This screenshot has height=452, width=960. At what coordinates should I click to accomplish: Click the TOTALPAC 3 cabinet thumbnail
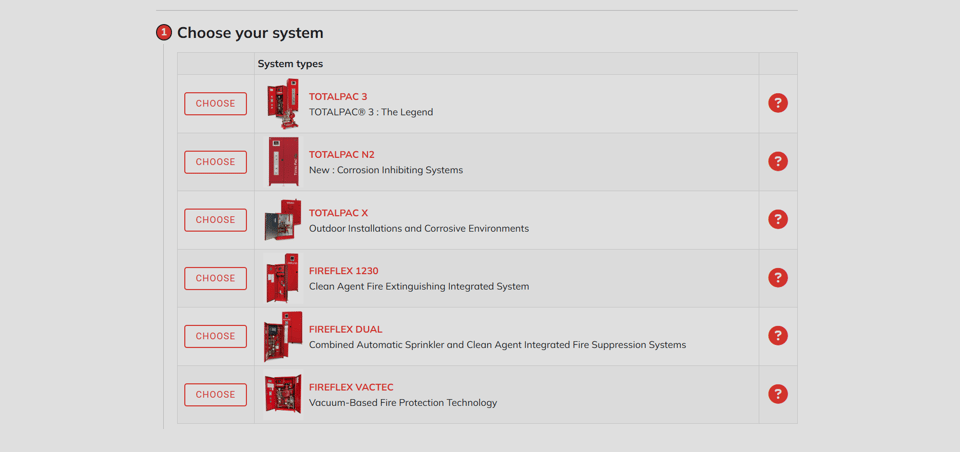click(x=283, y=104)
